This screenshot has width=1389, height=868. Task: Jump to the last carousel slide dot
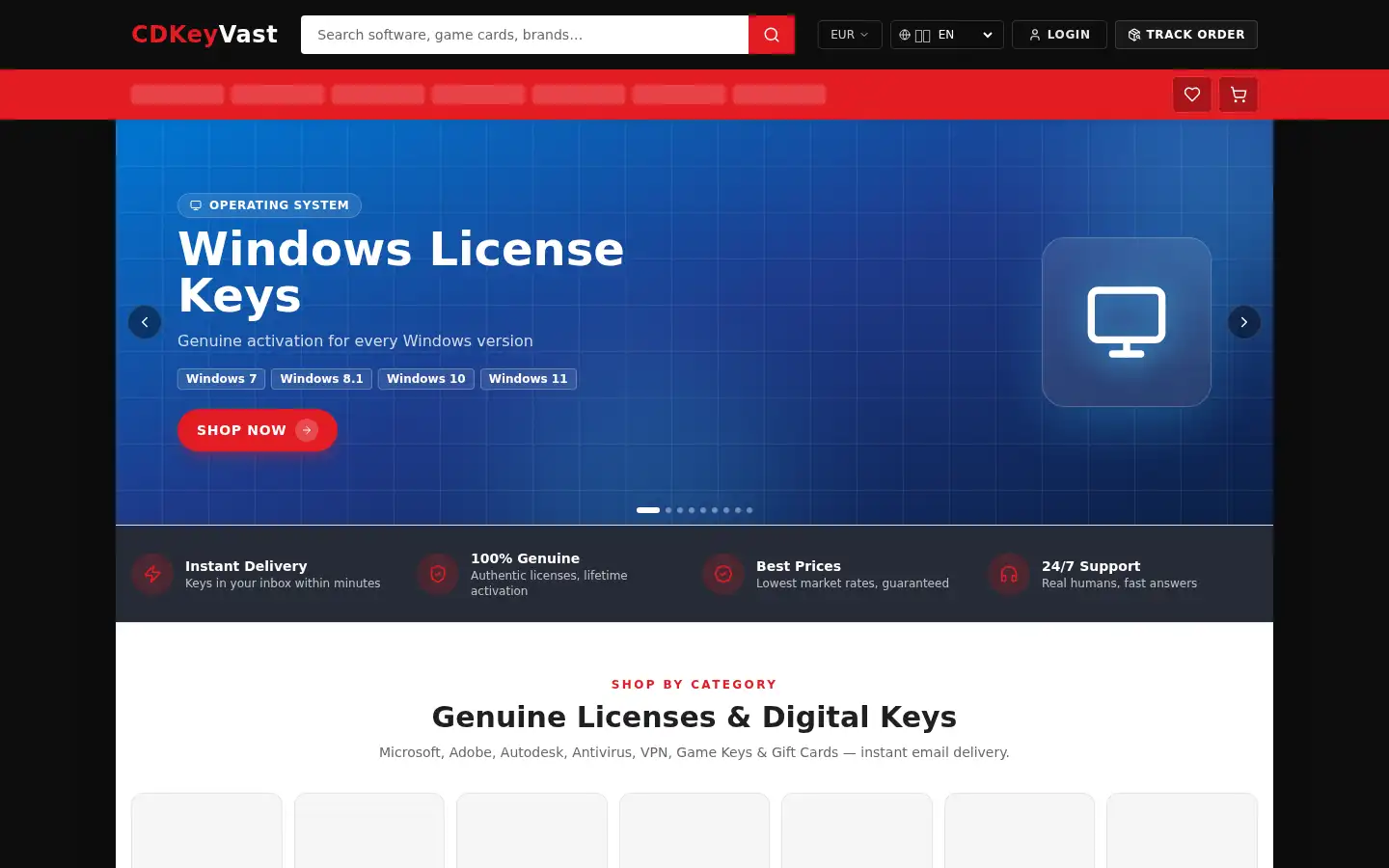(x=749, y=510)
